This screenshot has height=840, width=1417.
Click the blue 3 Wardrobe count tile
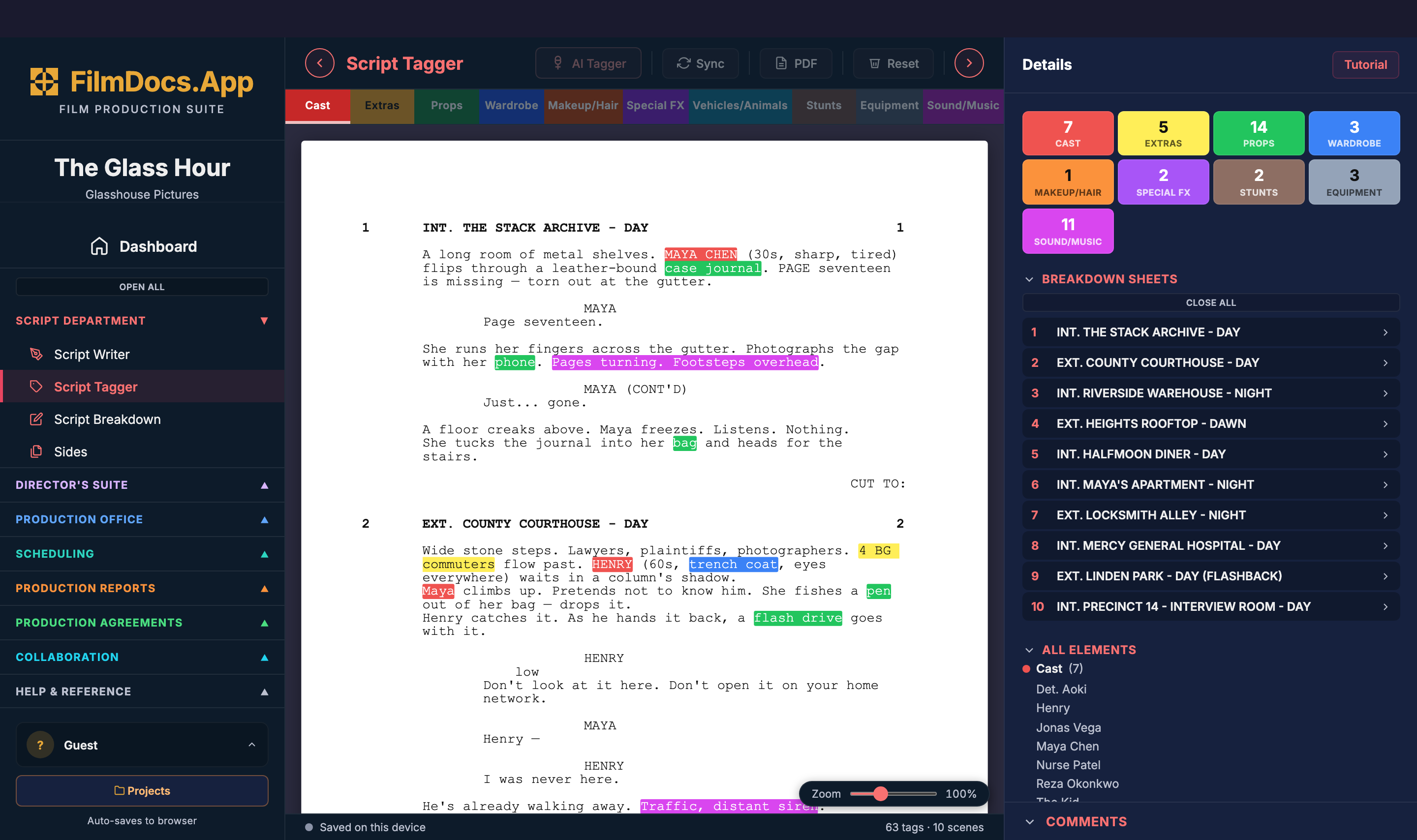tap(1354, 133)
